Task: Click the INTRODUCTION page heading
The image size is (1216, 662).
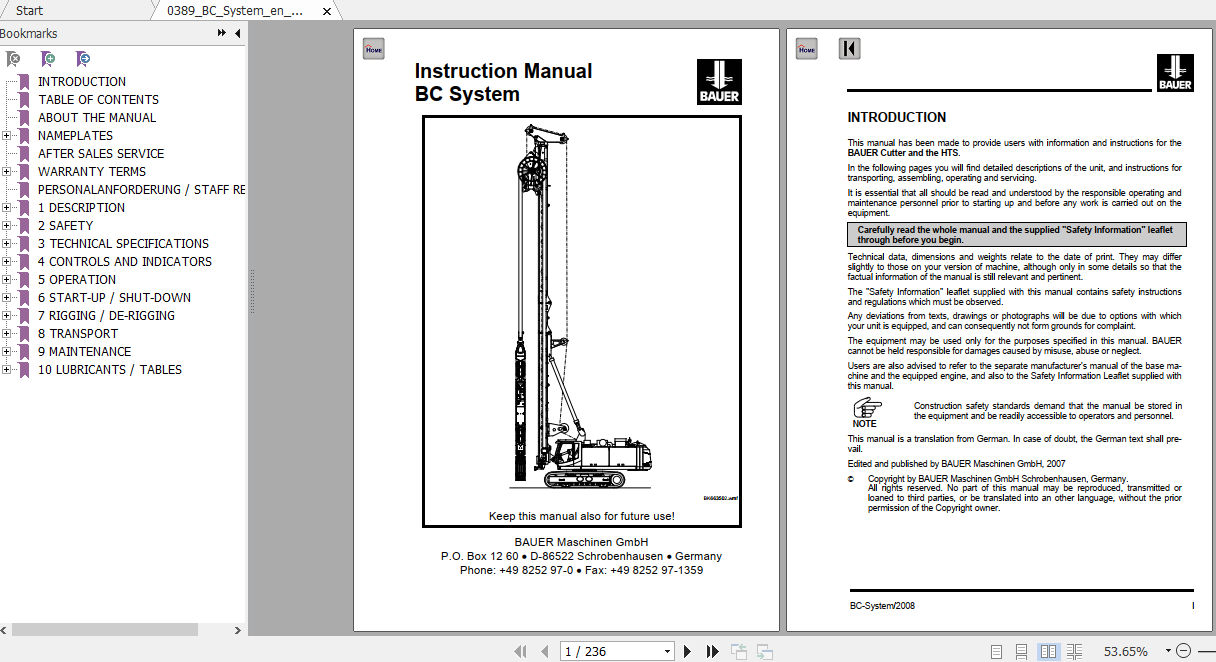Action: click(x=897, y=117)
